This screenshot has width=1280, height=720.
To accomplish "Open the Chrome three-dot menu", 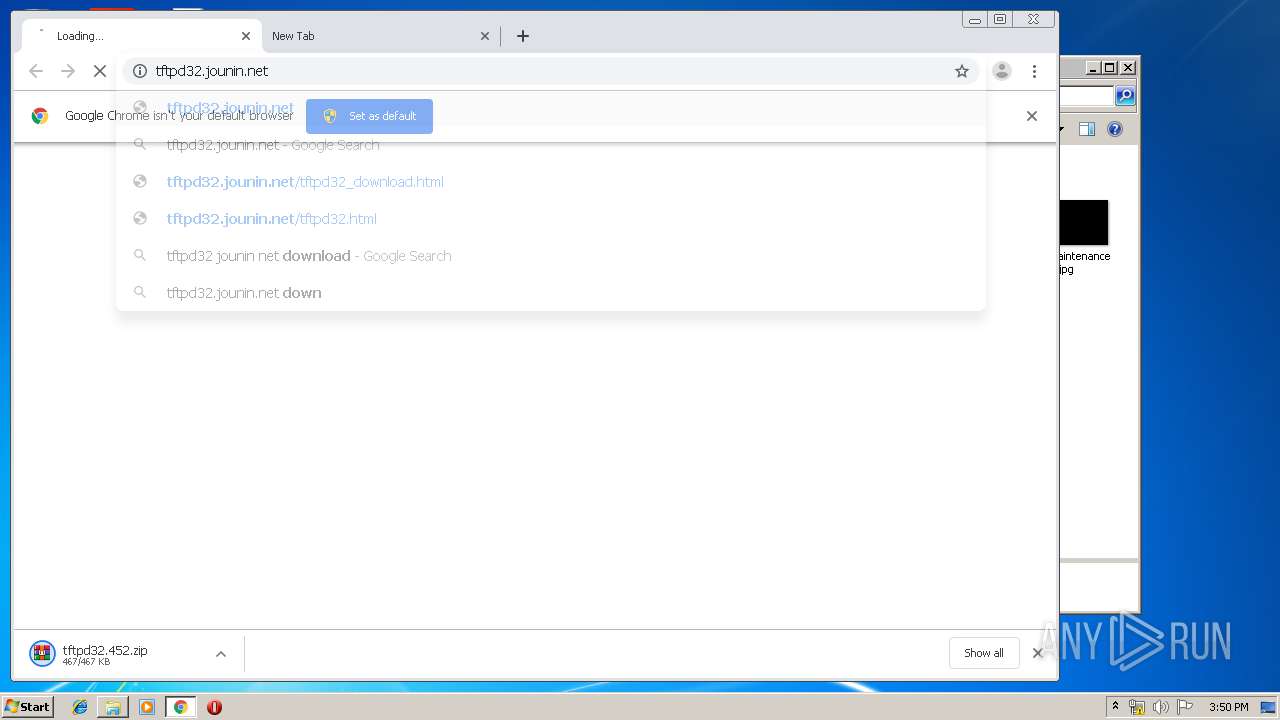I will (x=1034, y=71).
